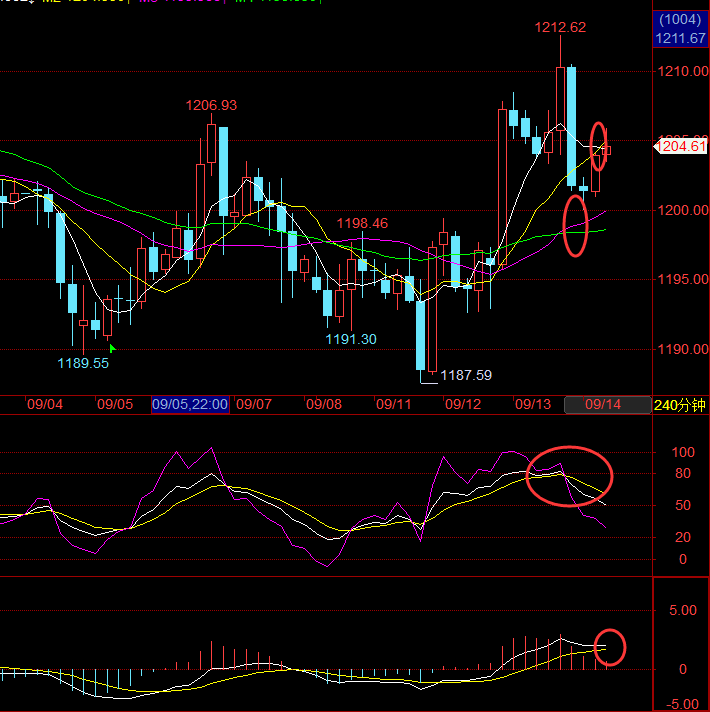This screenshot has height=712, width=710.
Task: Click the 1206.93 peak price label
Action: [x=211, y=105]
